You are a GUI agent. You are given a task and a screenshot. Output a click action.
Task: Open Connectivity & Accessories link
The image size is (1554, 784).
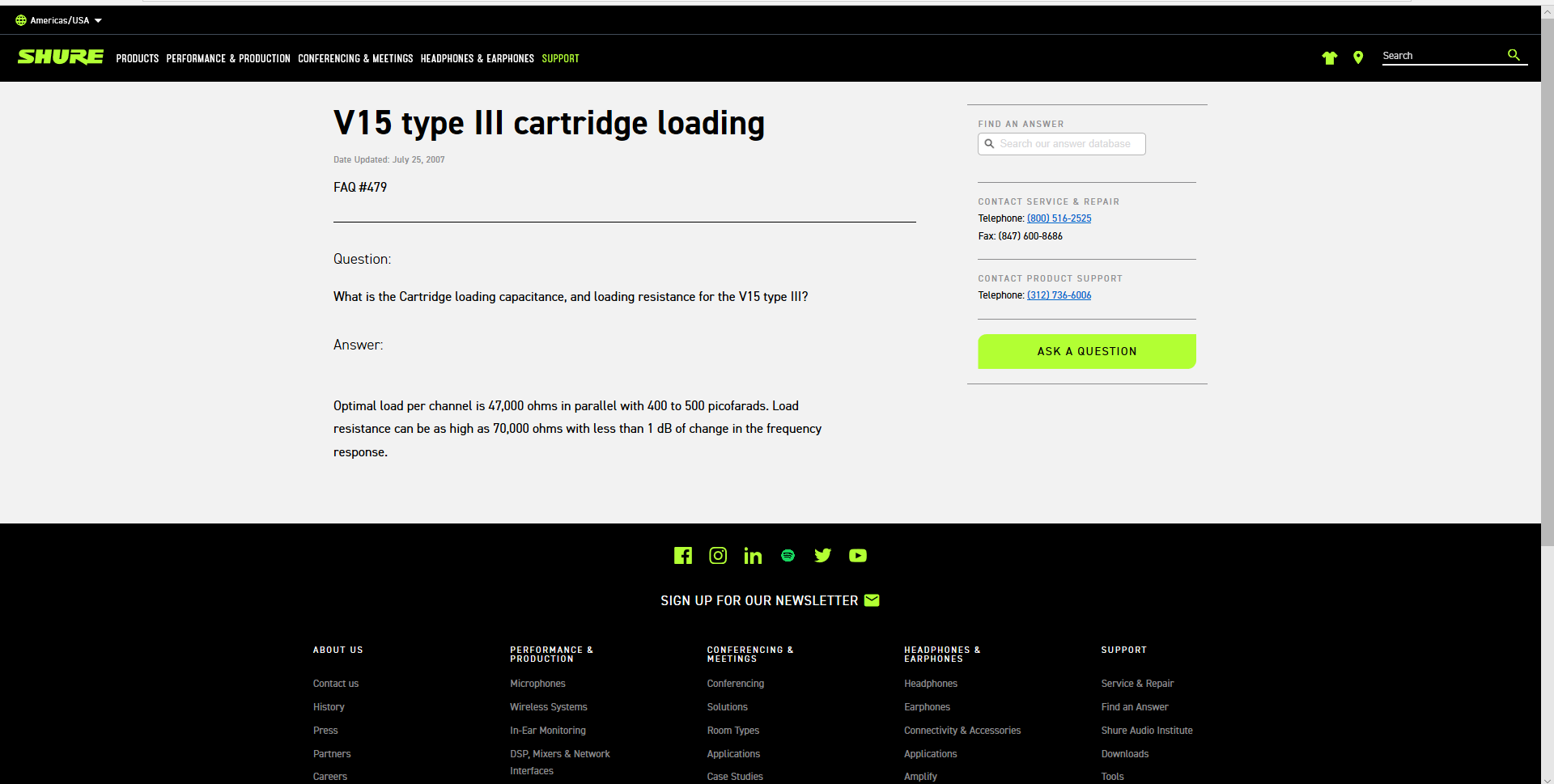(x=962, y=731)
